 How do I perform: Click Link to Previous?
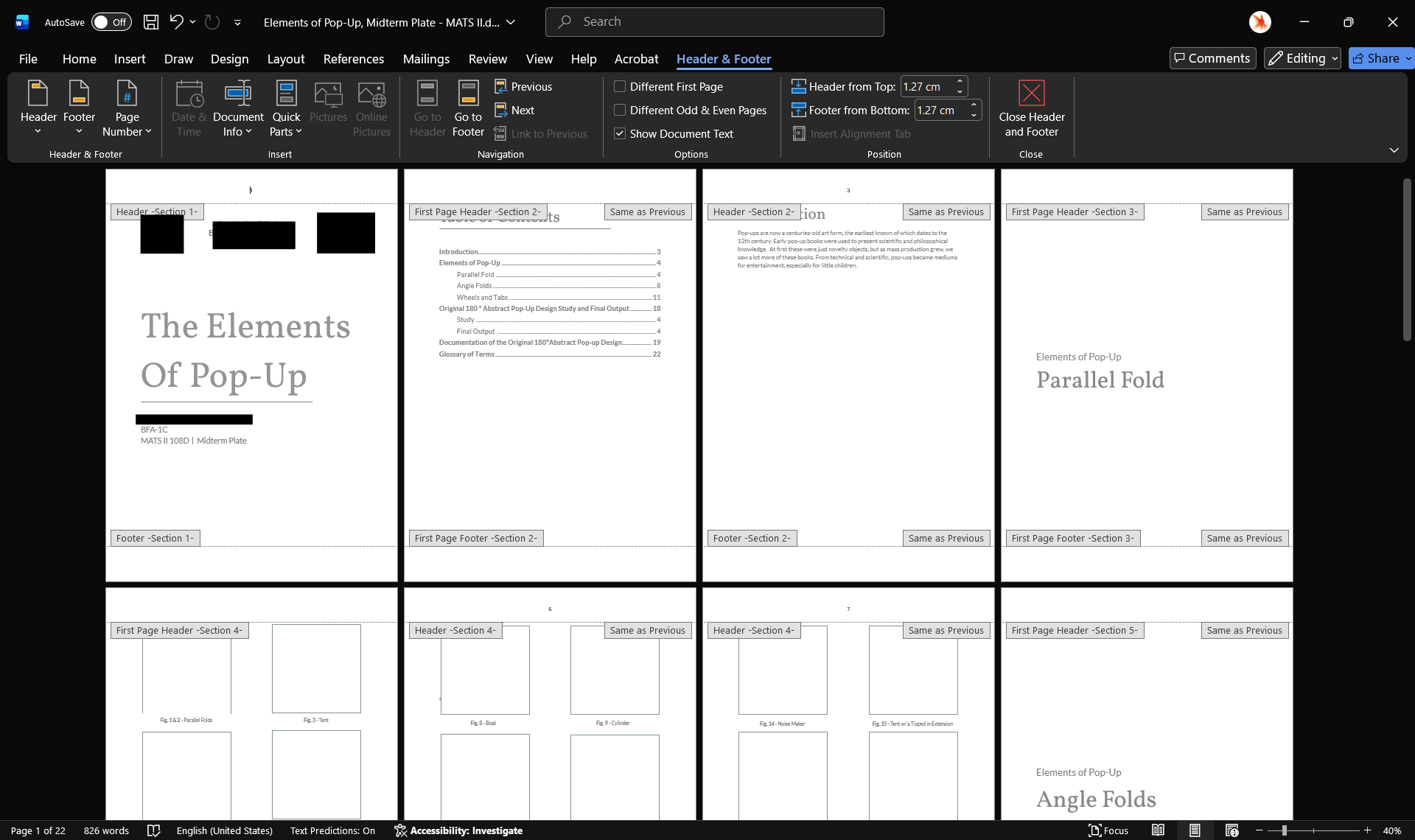[541, 134]
